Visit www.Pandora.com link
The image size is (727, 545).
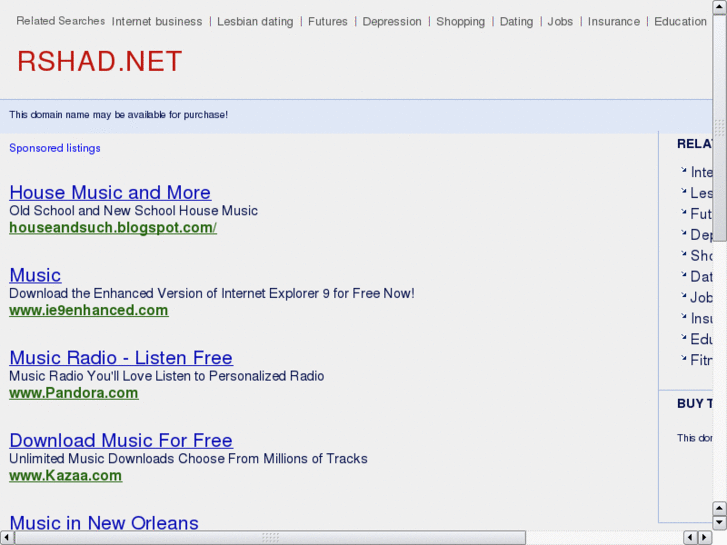click(74, 393)
